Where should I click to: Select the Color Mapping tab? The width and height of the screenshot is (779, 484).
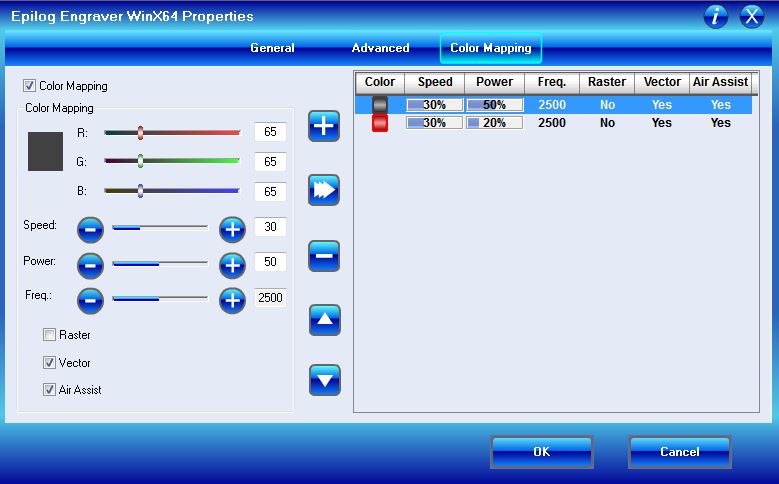click(x=491, y=48)
